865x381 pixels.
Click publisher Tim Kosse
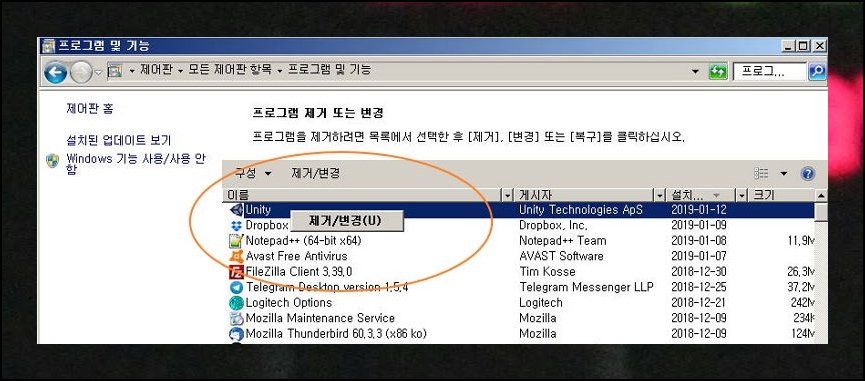click(547, 272)
